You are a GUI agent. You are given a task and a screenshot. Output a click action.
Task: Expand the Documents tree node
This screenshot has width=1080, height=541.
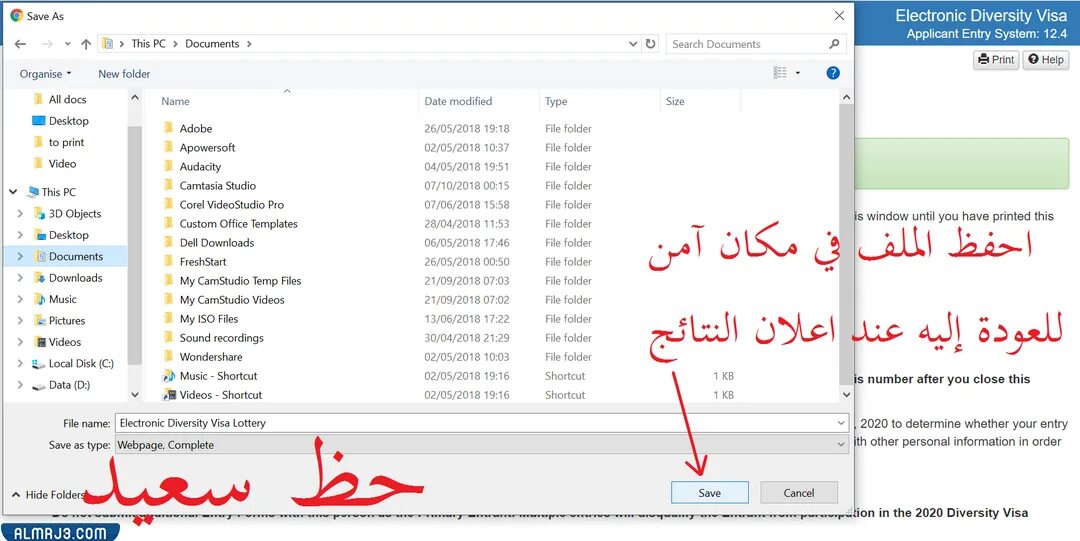coord(20,256)
